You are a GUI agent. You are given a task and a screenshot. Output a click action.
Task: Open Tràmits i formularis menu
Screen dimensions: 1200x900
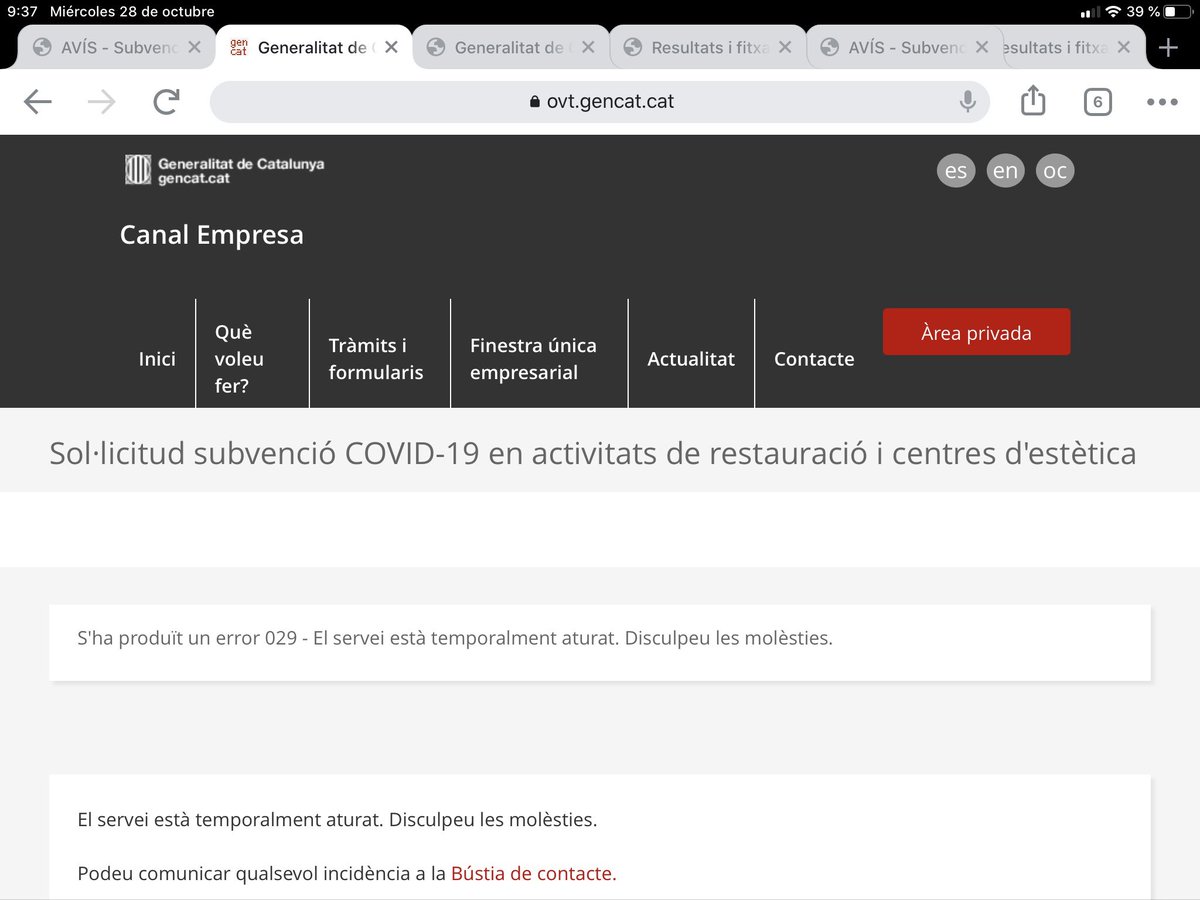[x=376, y=359]
